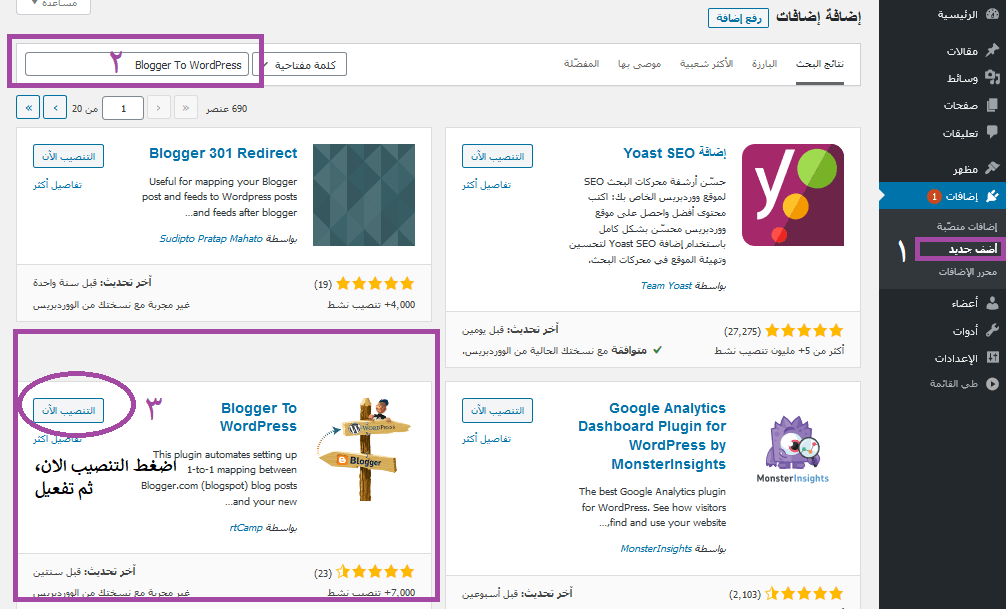This screenshot has width=1006, height=609.
Task: Open the Google Analytics Dashboard Plugin title
Action: [652, 436]
